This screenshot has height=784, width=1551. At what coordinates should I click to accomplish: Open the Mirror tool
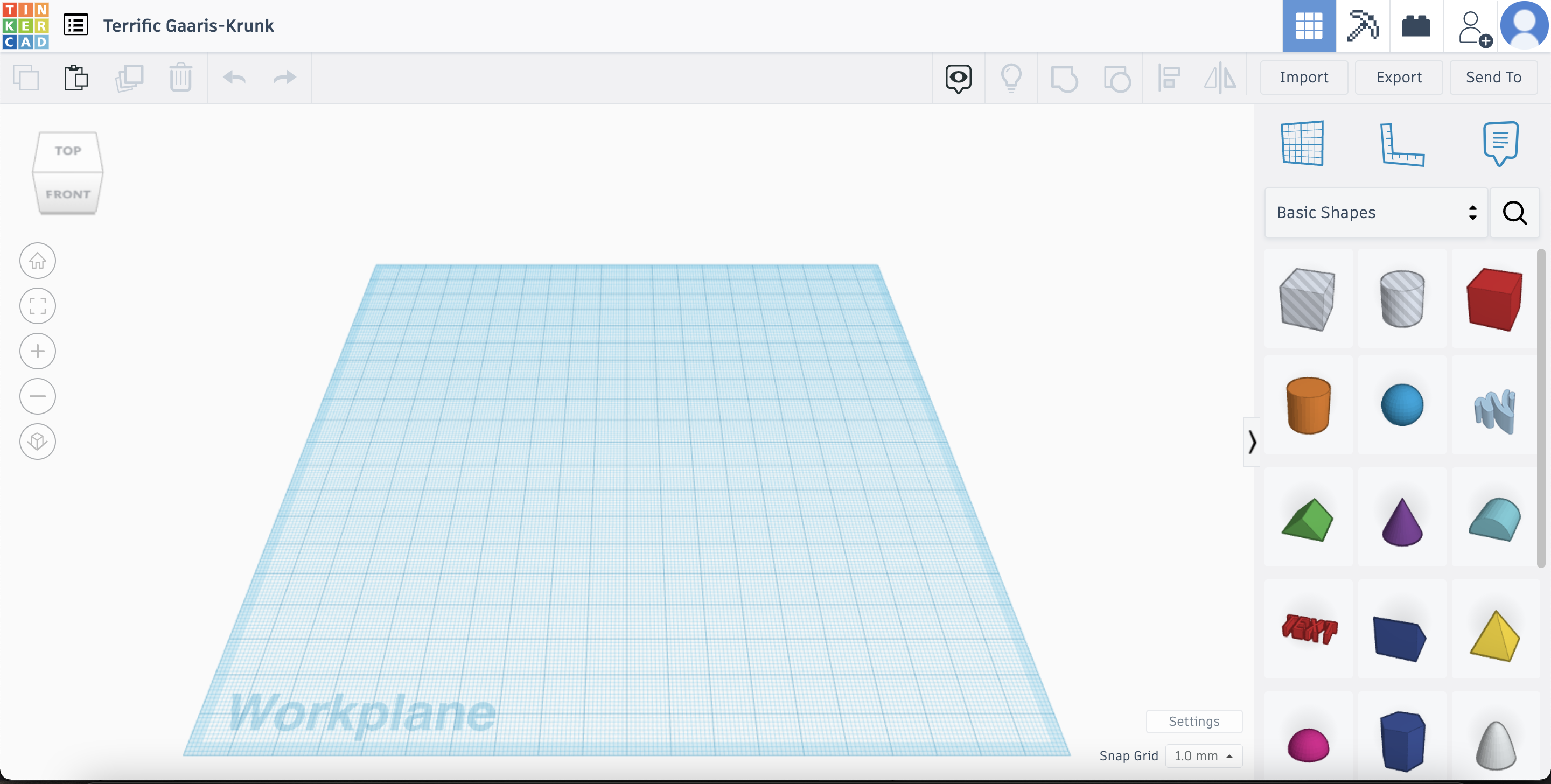click(x=1220, y=78)
